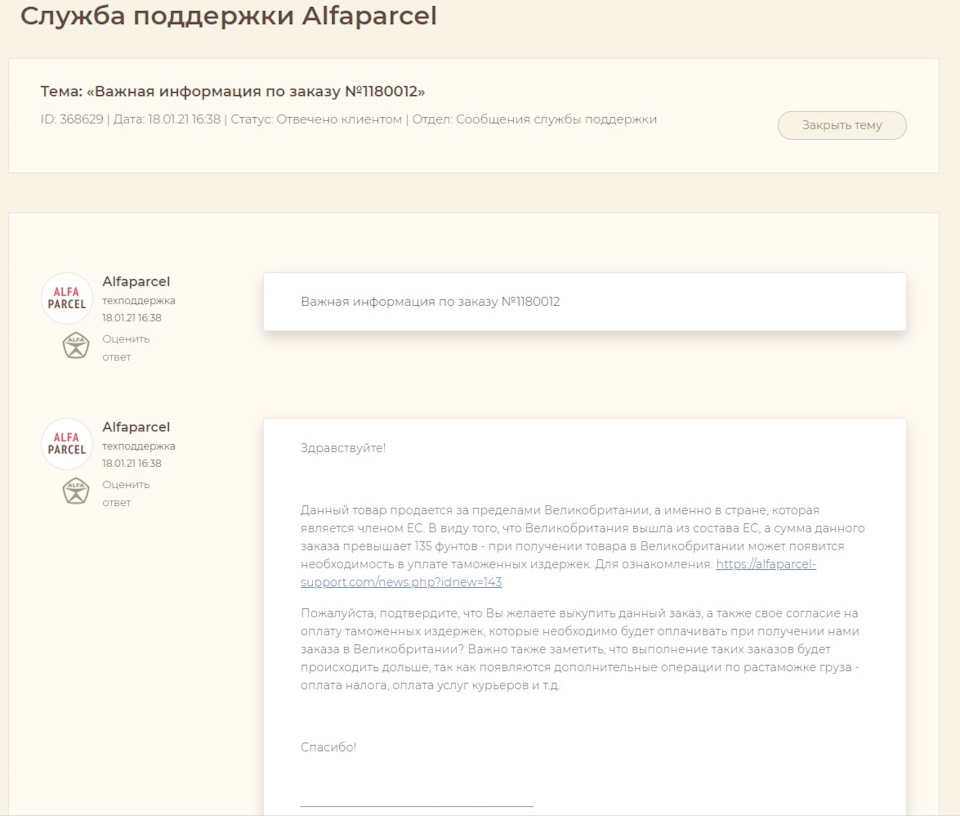Click the 18.01.21 16:38 timestamp of first message
Image resolution: width=960 pixels, height=816 pixels.
(x=132, y=318)
